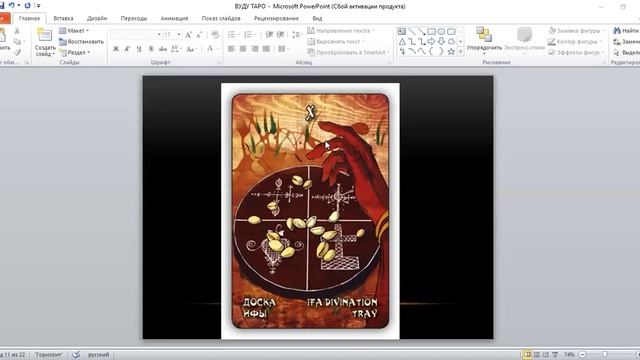The height and width of the screenshot is (360, 640).
Task: Click the increase list level icon
Action: (280, 35)
